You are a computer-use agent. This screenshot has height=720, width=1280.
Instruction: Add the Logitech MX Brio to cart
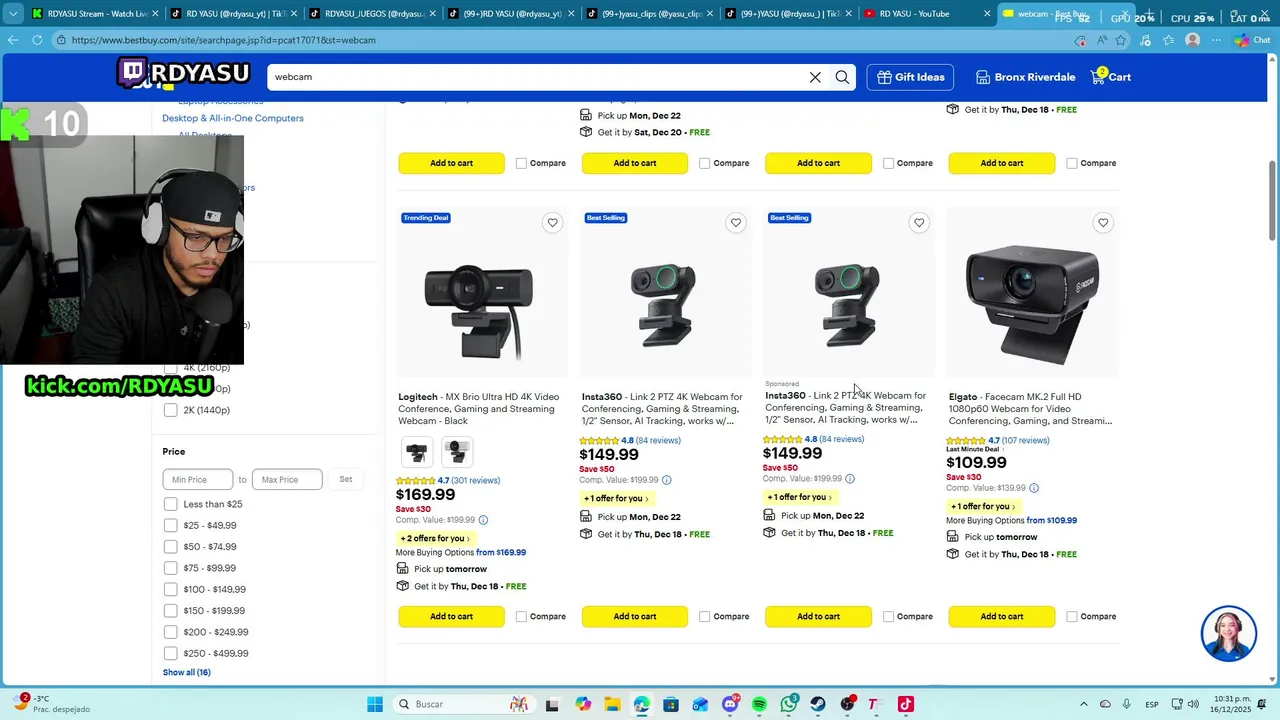click(451, 616)
